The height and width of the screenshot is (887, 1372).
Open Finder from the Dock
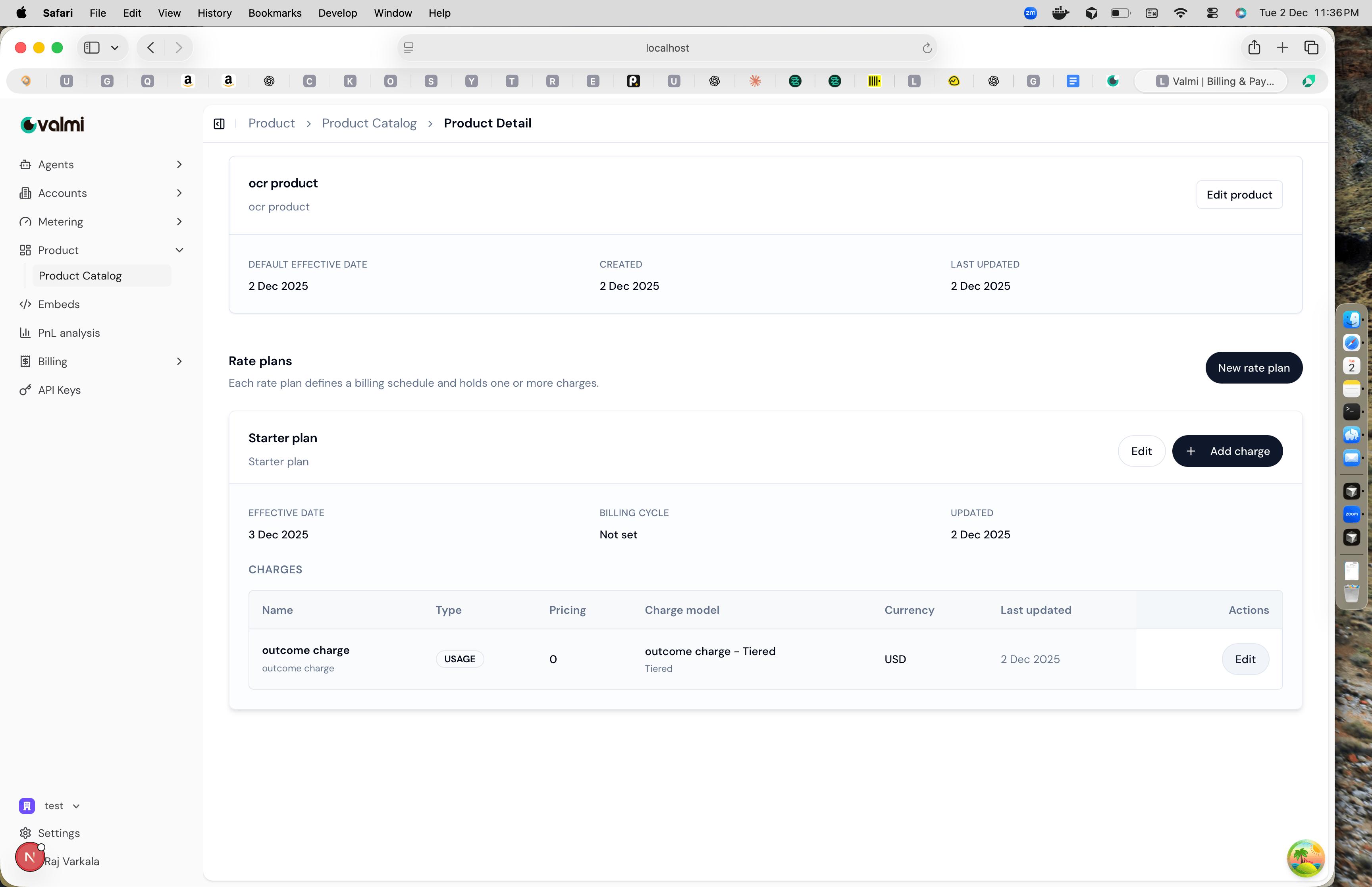(x=1351, y=319)
